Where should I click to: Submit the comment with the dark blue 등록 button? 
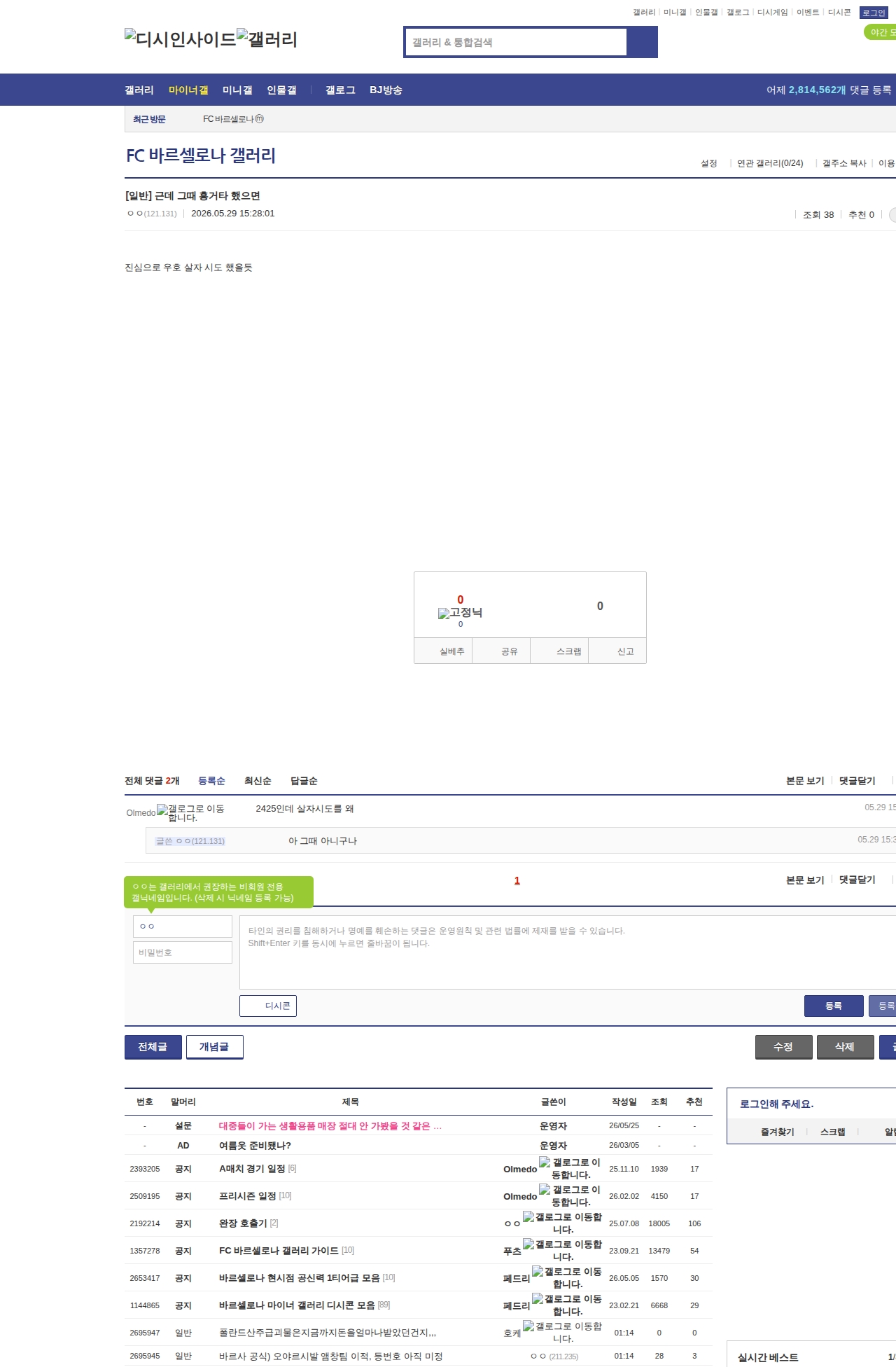point(834,1006)
